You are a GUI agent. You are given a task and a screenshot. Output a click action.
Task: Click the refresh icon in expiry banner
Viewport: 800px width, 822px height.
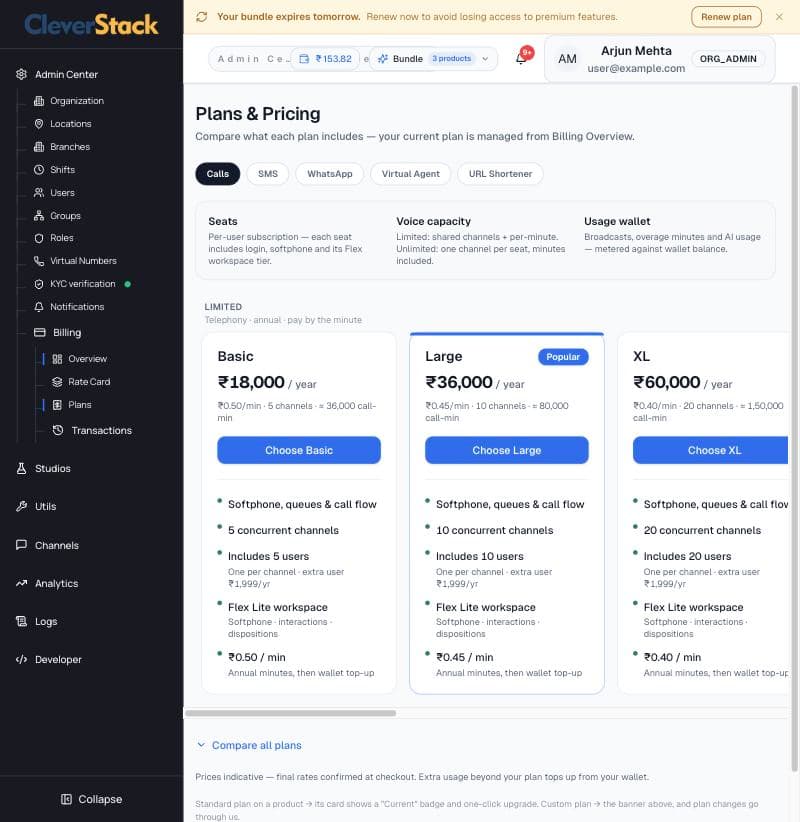[x=201, y=17]
